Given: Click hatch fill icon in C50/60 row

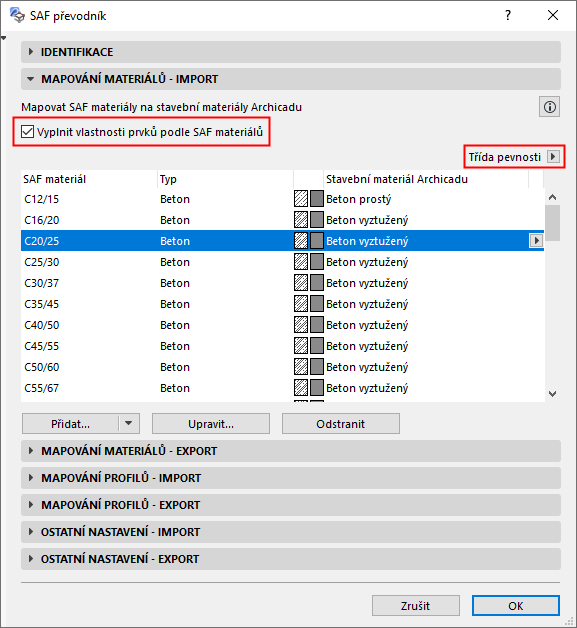Looking at the screenshot, I should click(x=301, y=366).
